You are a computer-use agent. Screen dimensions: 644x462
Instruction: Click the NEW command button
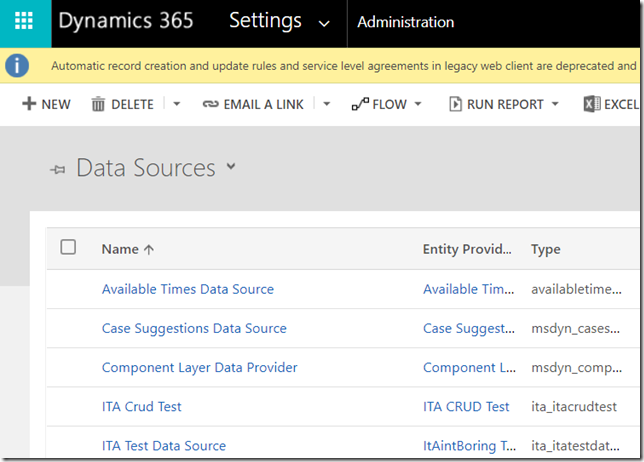pyautogui.click(x=46, y=104)
